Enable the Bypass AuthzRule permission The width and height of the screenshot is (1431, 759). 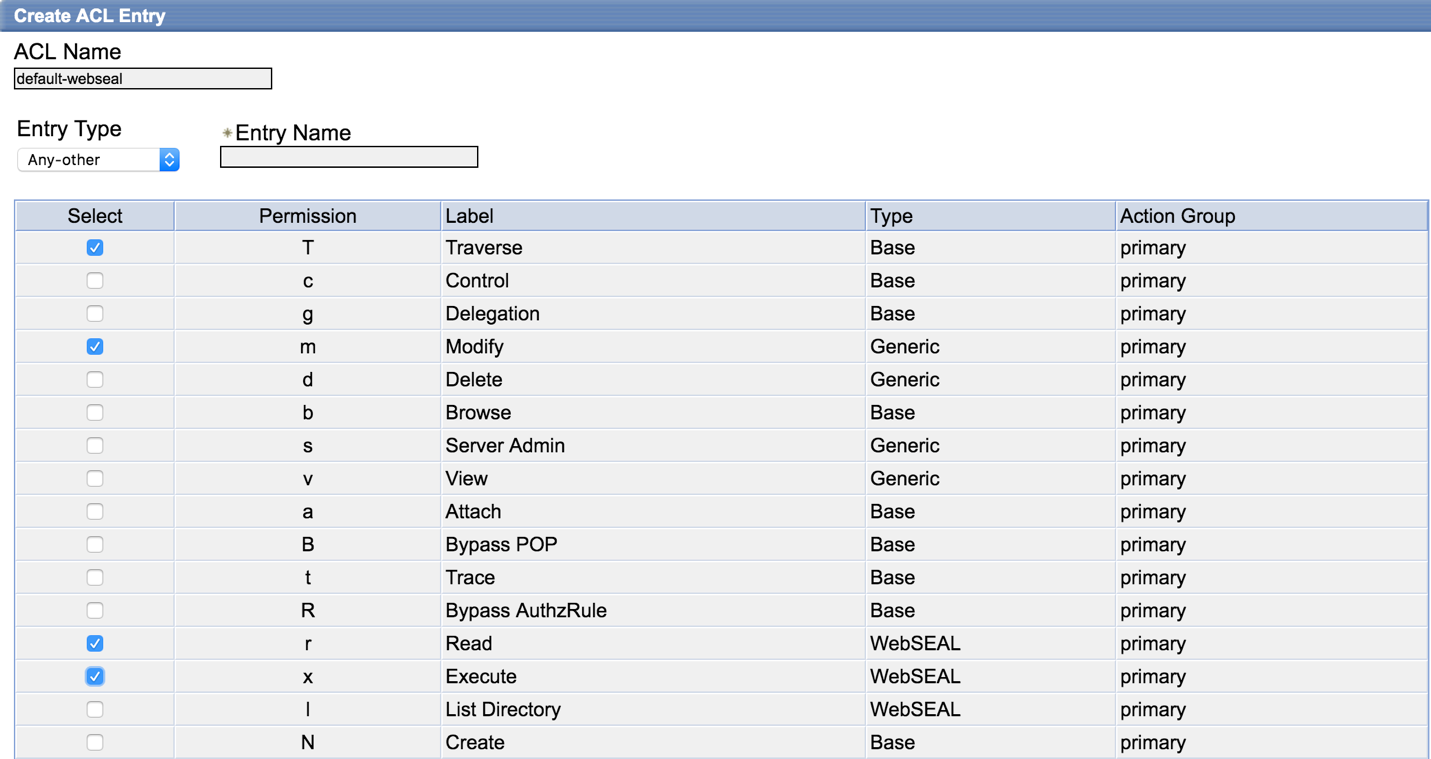[x=94, y=610]
